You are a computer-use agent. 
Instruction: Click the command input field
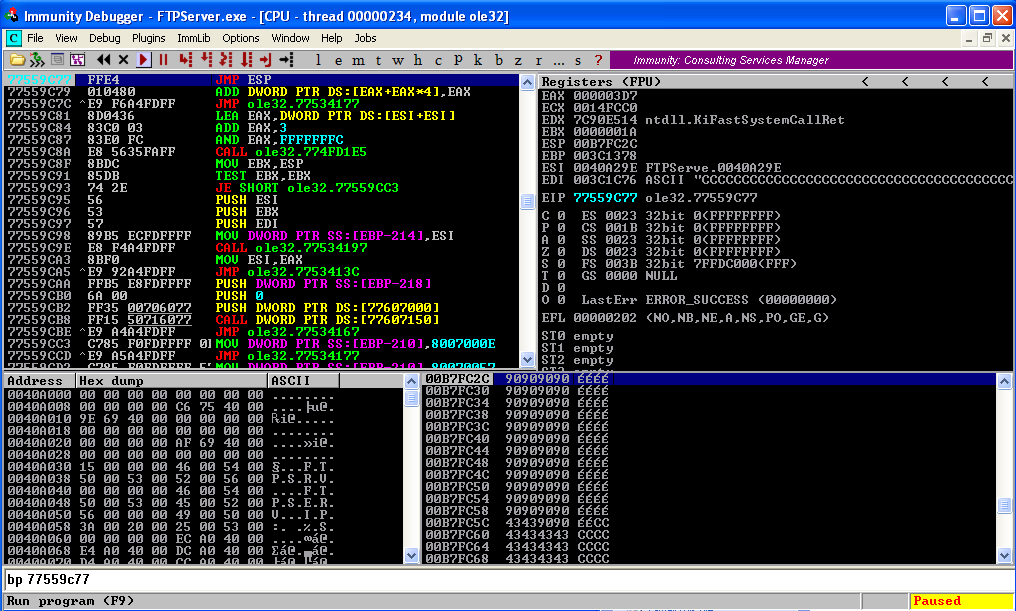point(507,579)
